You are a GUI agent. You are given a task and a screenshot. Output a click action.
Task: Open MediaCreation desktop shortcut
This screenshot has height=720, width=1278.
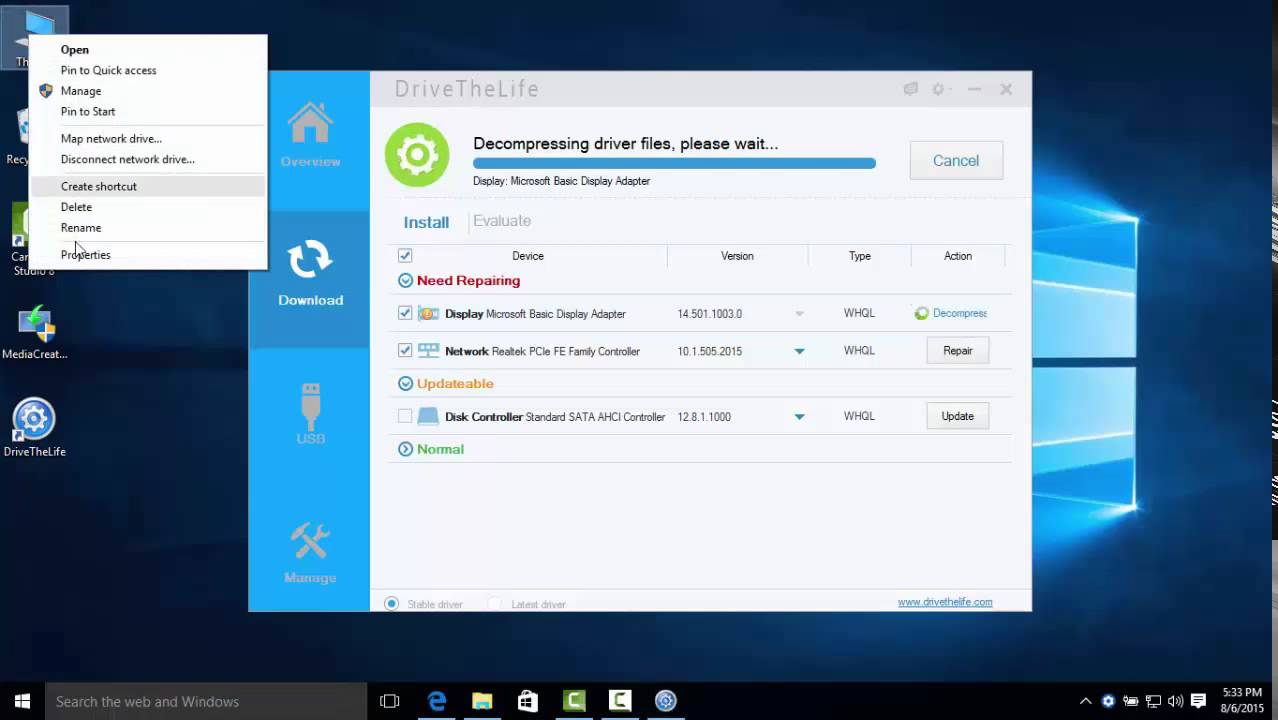click(x=35, y=332)
